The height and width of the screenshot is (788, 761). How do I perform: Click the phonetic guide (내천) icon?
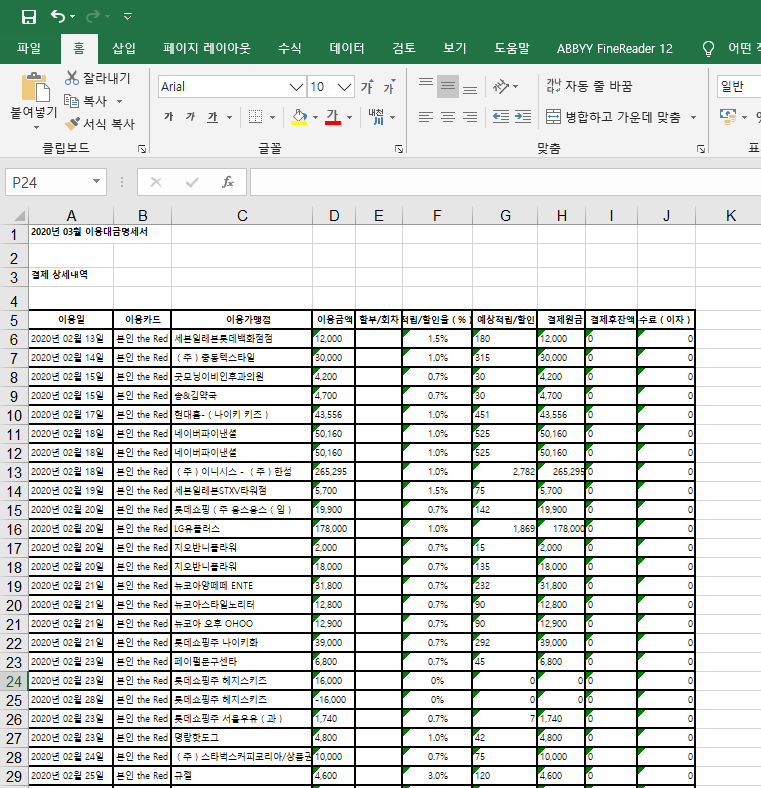[376, 117]
